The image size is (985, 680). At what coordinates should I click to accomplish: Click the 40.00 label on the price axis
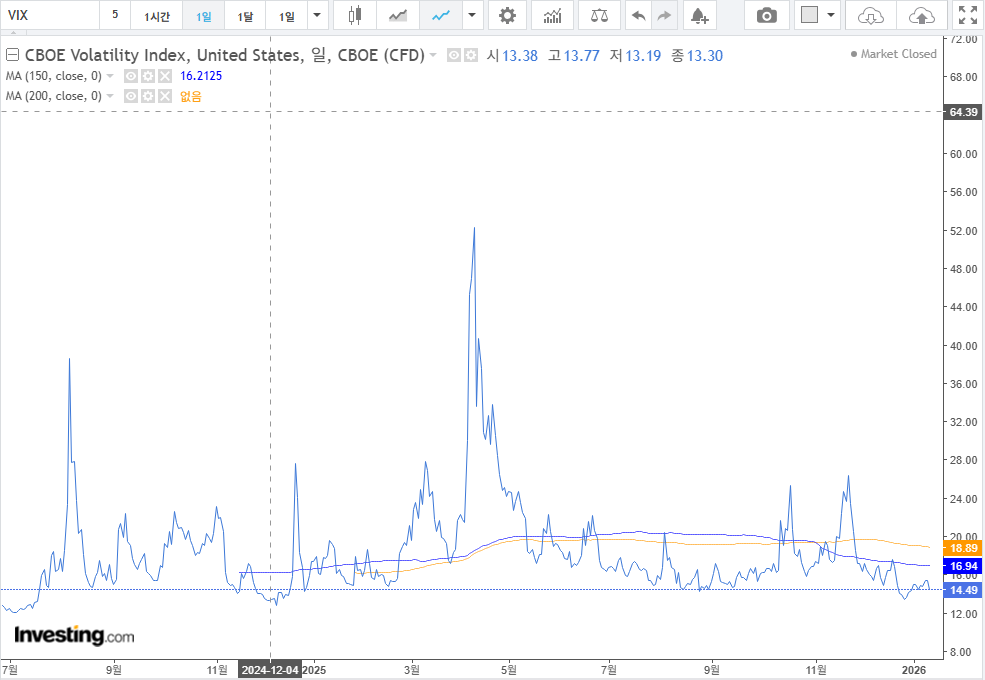point(963,346)
